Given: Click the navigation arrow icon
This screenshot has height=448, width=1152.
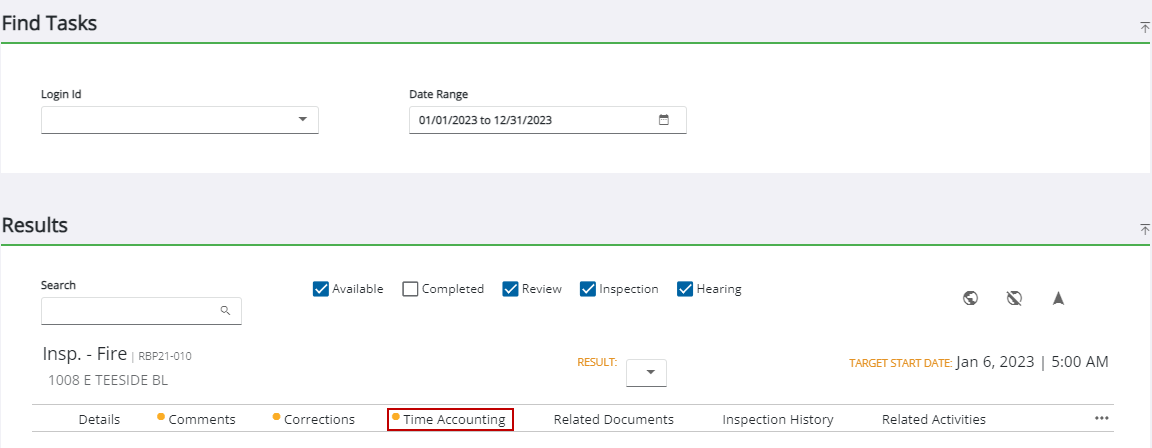Looking at the screenshot, I should point(1058,298).
